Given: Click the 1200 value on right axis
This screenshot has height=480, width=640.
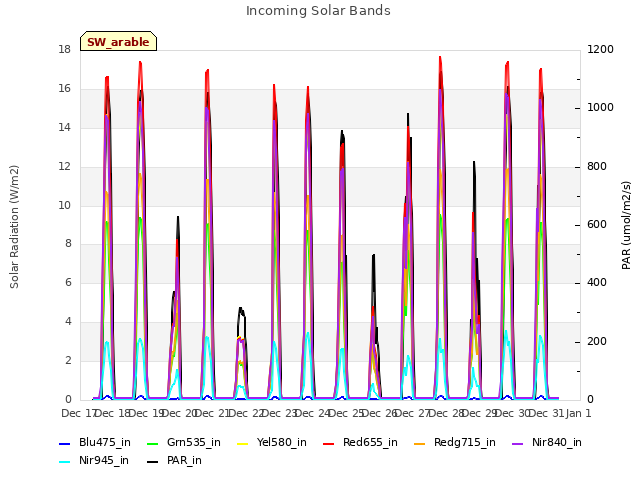Looking at the screenshot, I should click(600, 49).
